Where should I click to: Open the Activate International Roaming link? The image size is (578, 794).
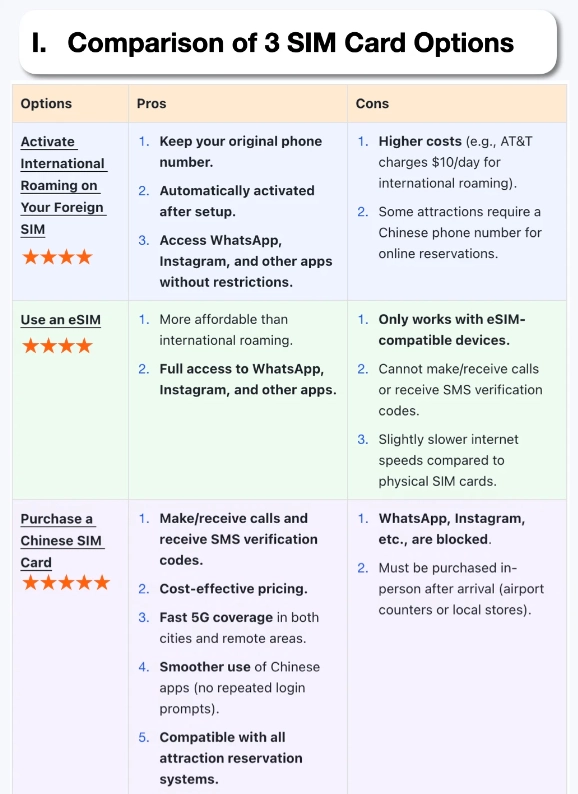pos(63,185)
